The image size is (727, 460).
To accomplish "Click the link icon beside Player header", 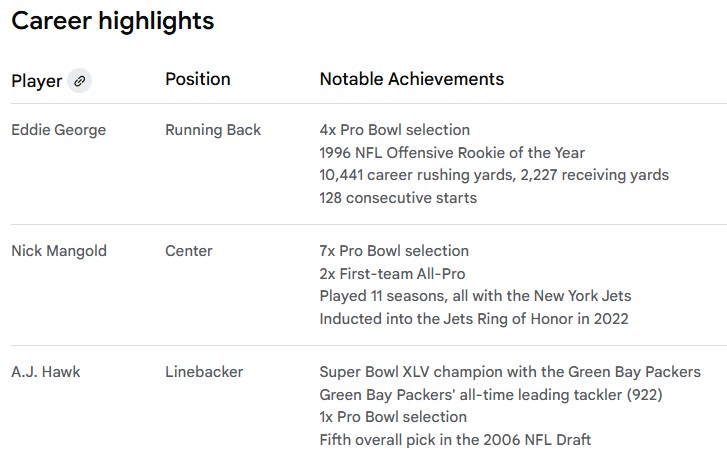I will click(x=80, y=81).
